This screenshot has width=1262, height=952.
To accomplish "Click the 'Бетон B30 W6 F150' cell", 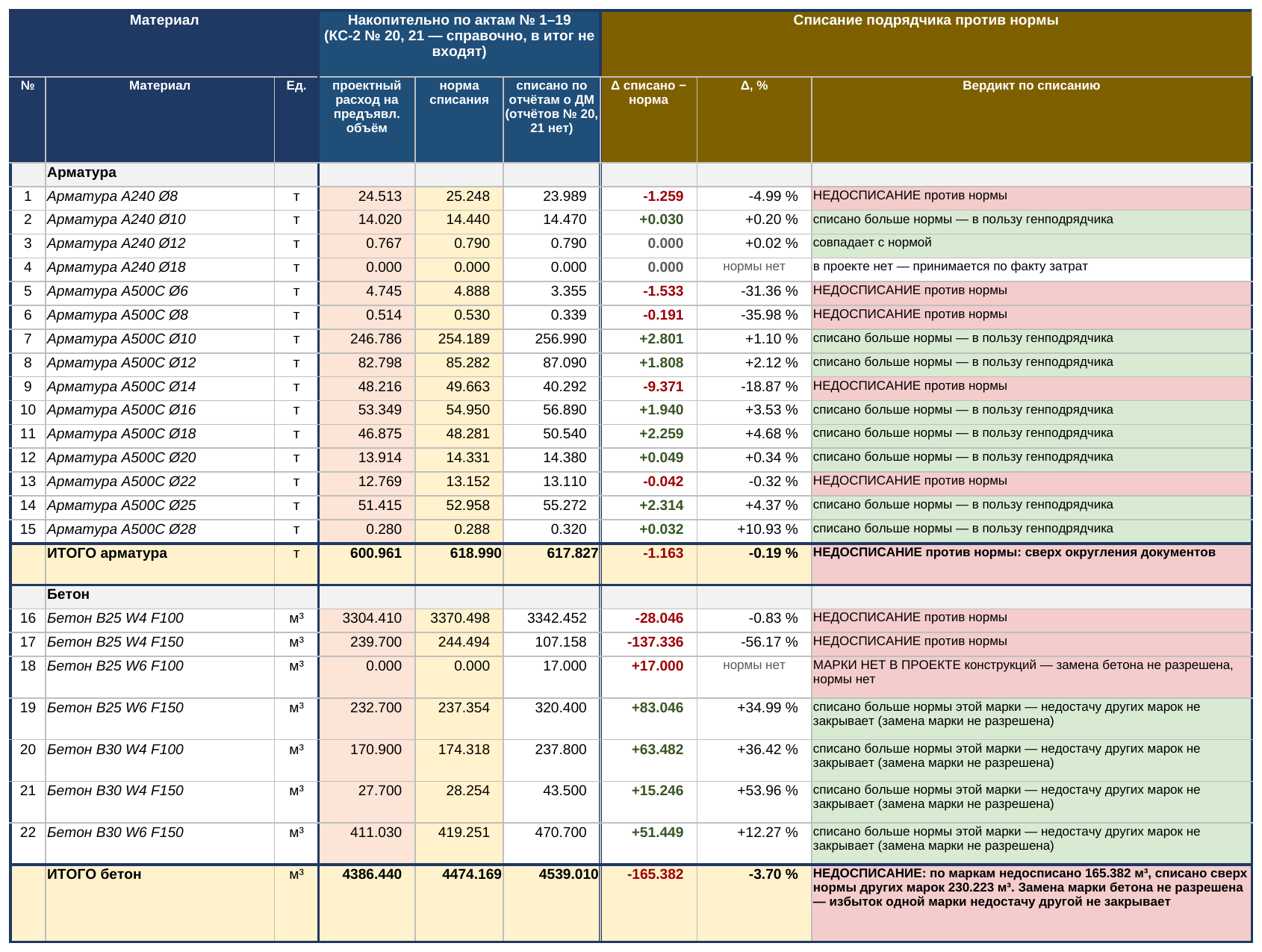I will coord(160,843).
